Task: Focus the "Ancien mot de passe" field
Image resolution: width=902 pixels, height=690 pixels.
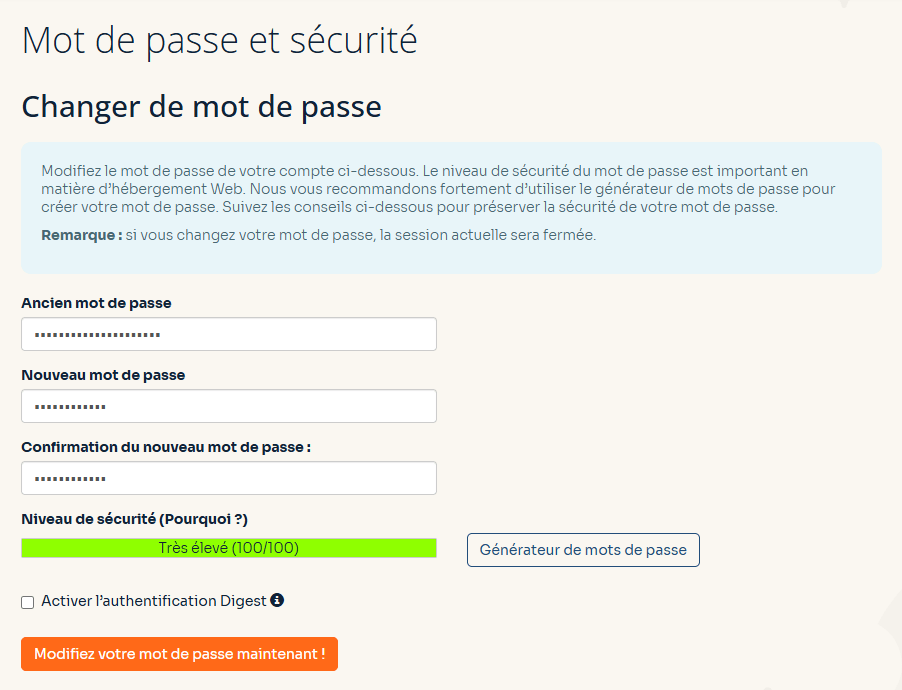Action: click(x=228, y=333)
